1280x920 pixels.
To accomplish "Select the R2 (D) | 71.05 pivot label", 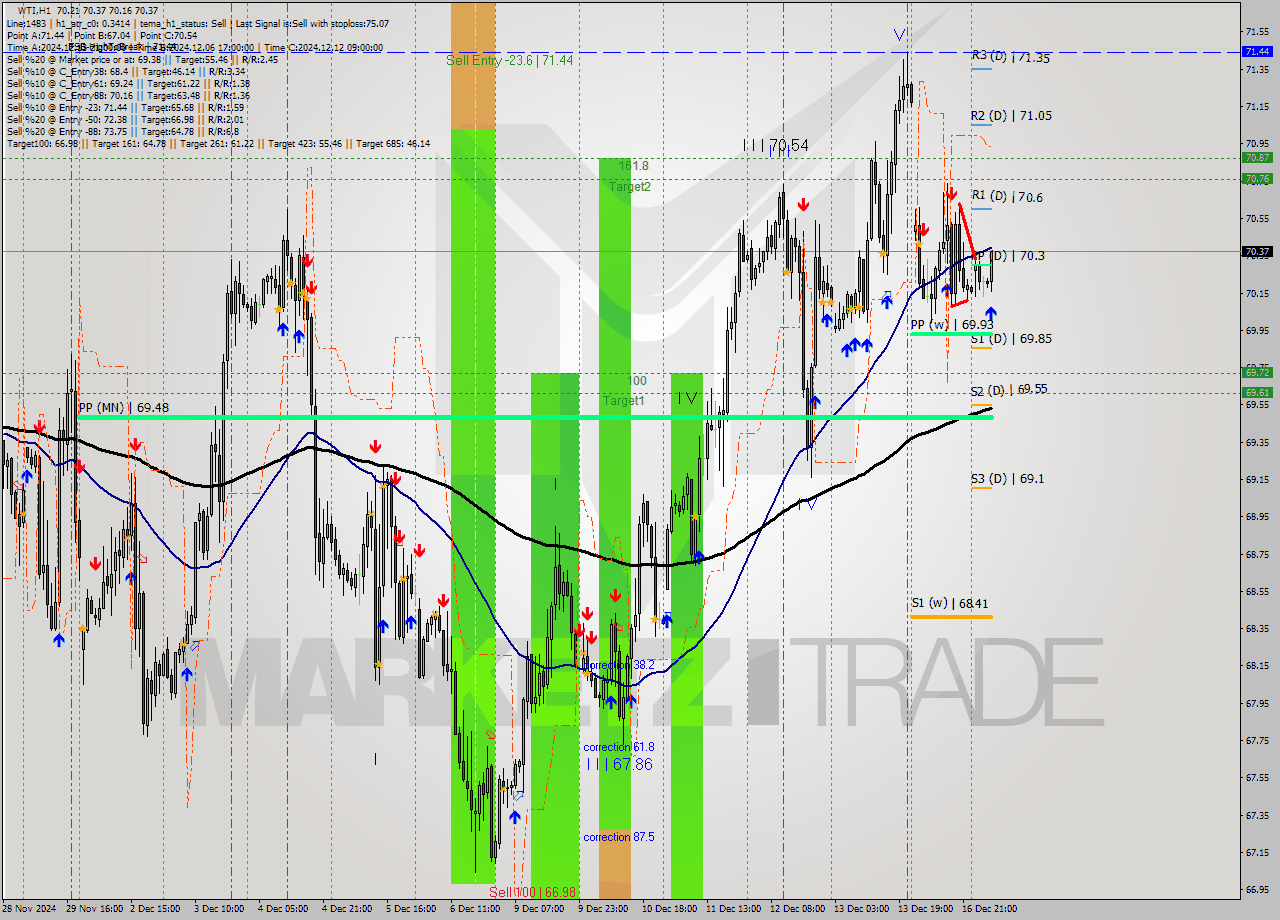I will [1011, 116].
